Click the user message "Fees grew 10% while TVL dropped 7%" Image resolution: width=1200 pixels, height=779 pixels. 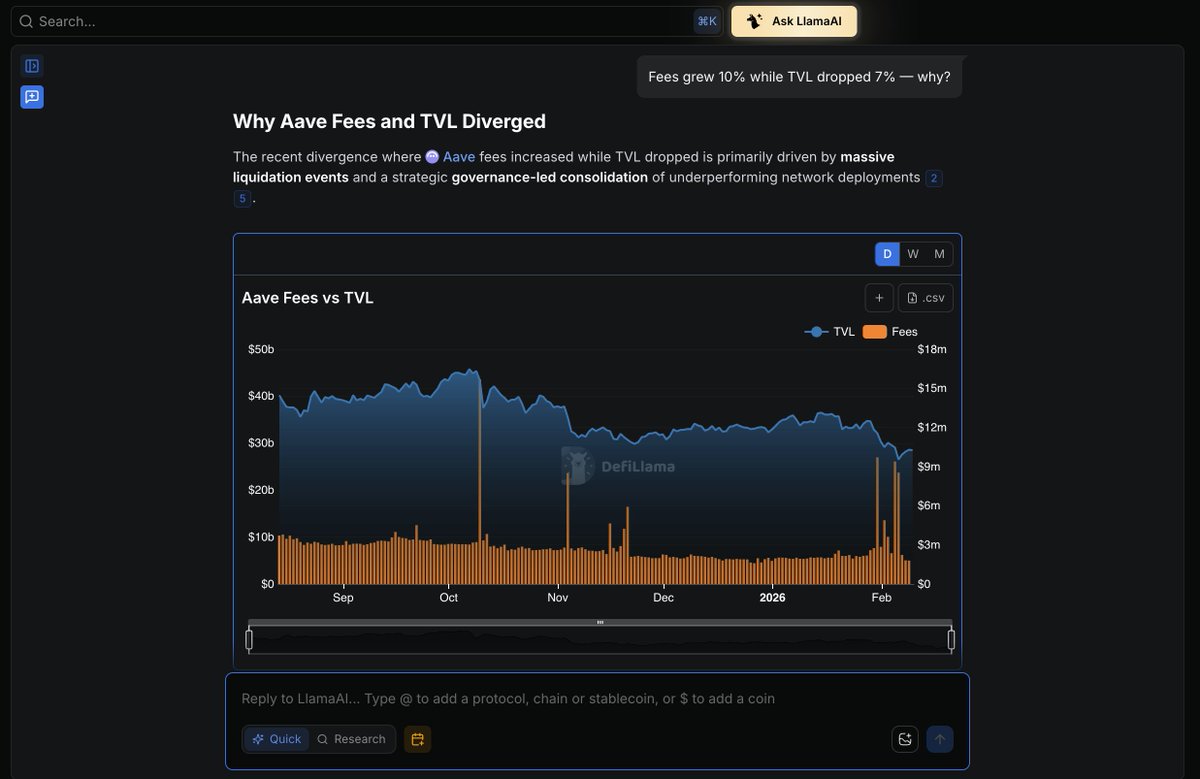coord(800,77)
